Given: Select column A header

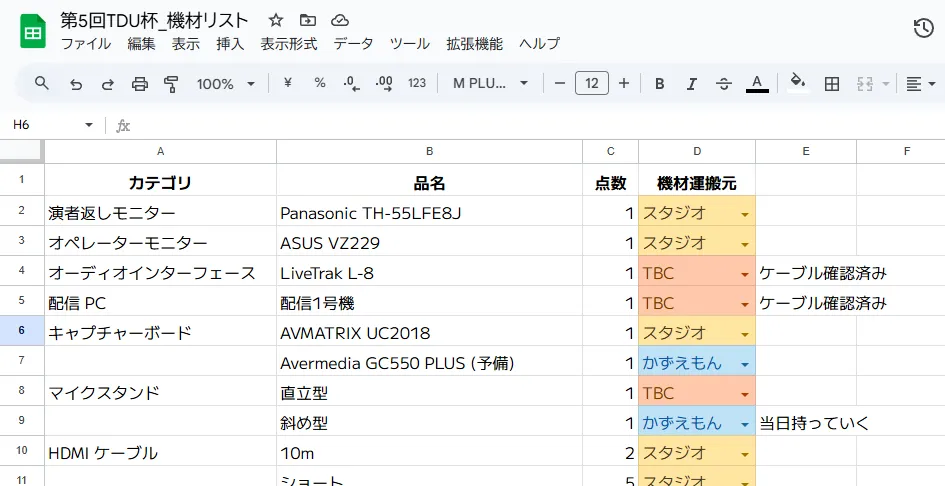Looking at the screenshot, I should tap(160, 151).
